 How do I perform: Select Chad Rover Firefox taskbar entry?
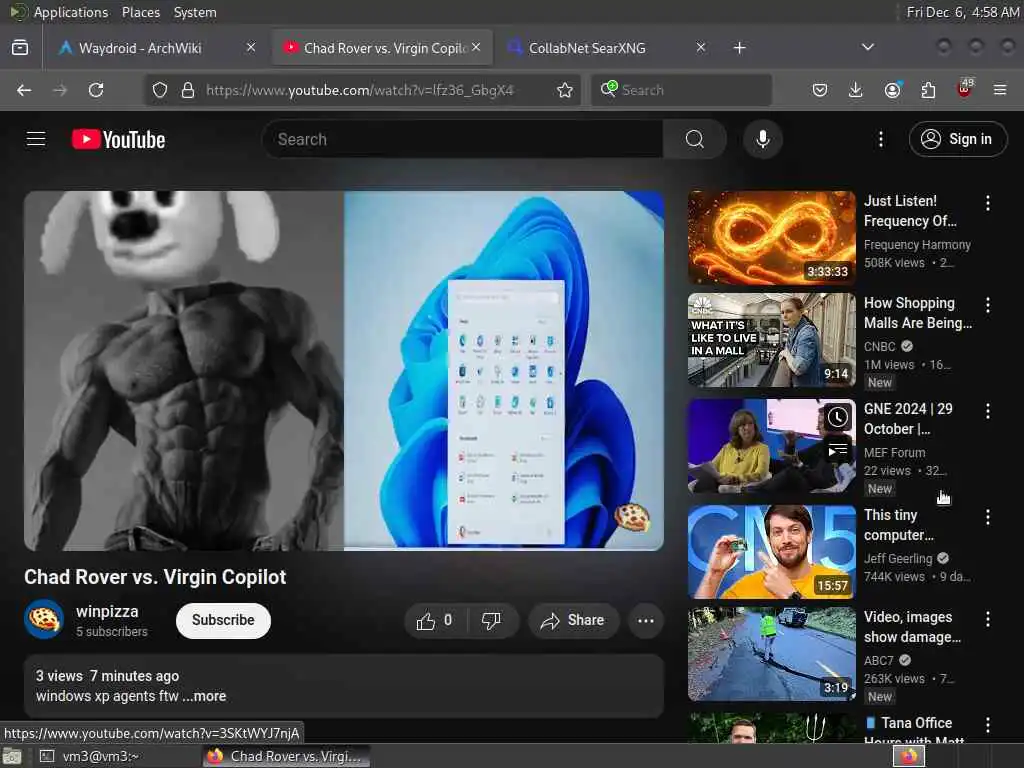pyautogui.click(x=286, y=756)
